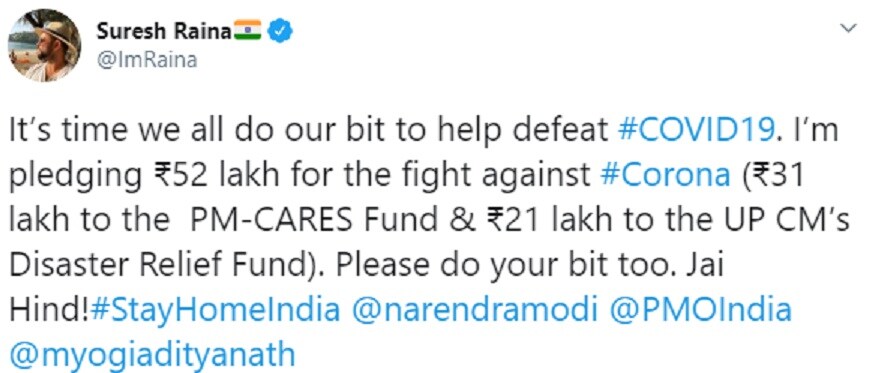Image resolution: width=875 pixels, height=373 pixels.
Task: Open the #Corona hashtag
Action: click(x=665, y=175)
